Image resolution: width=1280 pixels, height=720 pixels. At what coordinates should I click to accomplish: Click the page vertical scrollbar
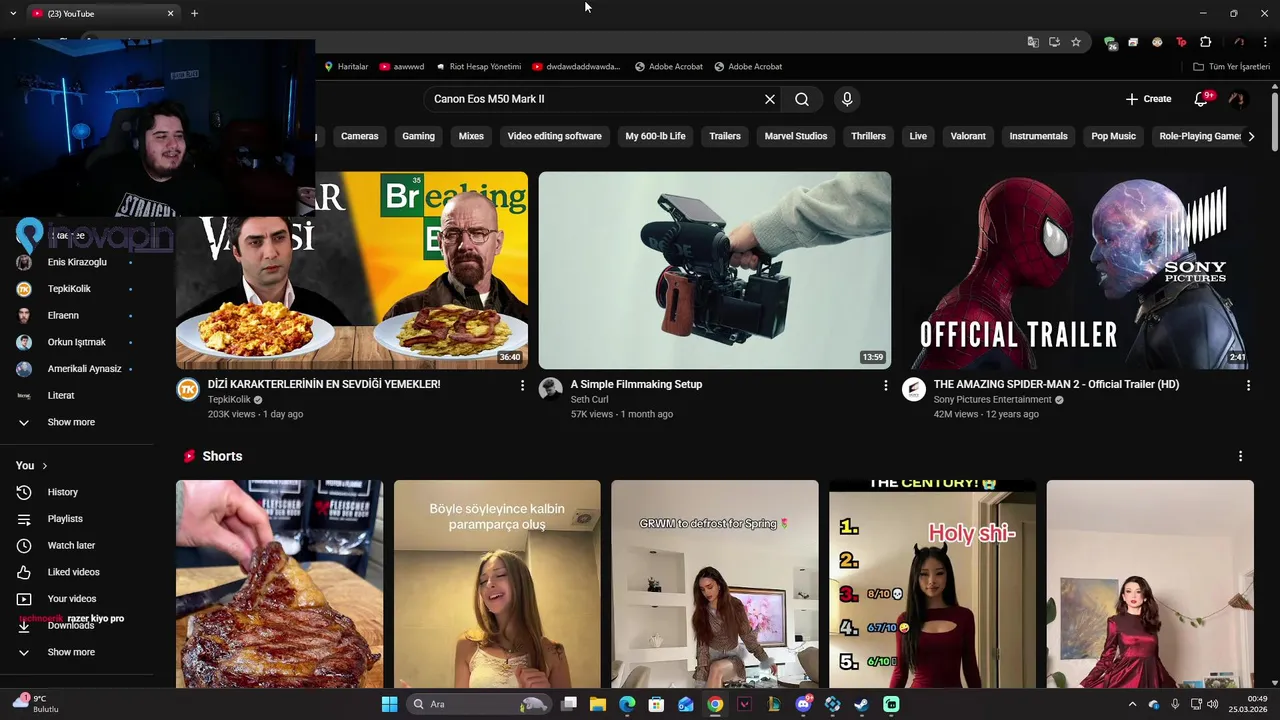tap(1274, 120)
